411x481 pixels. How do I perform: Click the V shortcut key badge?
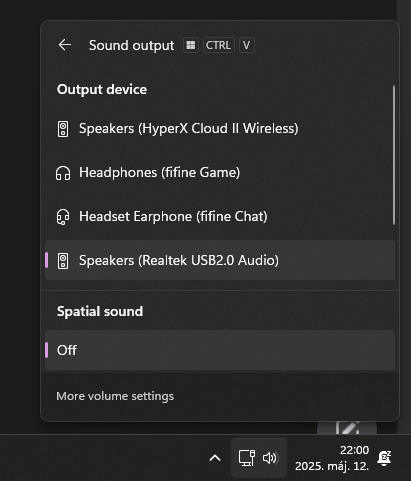[246, 45]
